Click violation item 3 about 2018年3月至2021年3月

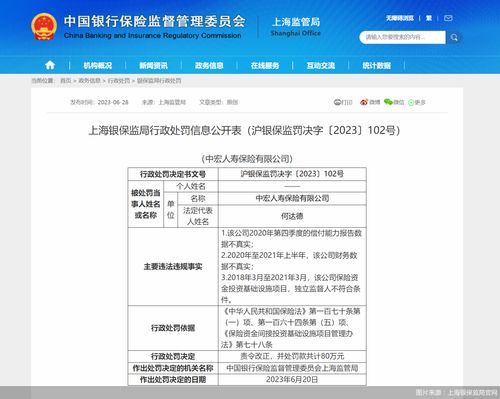pos(290,289)
